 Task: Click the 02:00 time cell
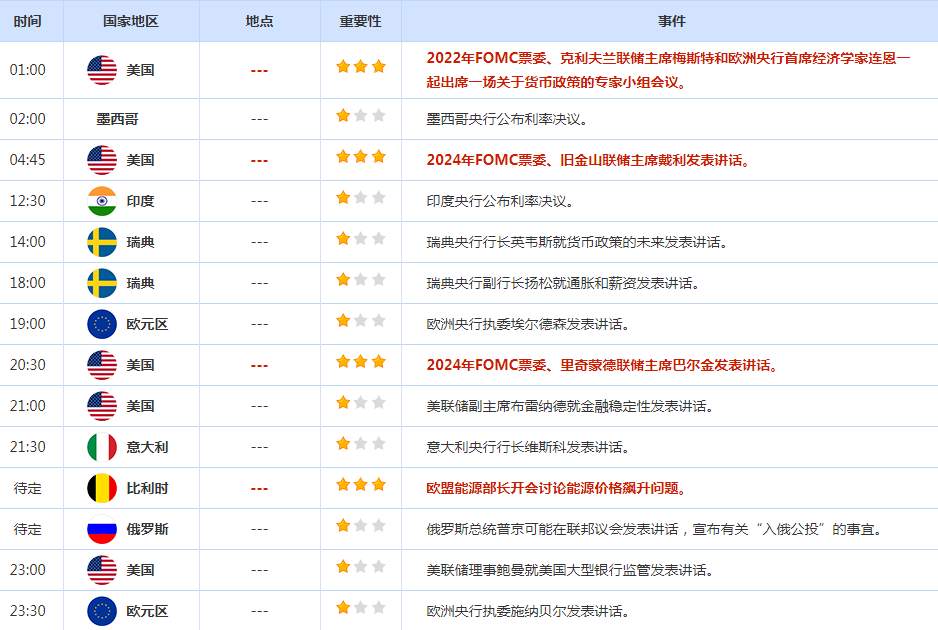28,119
